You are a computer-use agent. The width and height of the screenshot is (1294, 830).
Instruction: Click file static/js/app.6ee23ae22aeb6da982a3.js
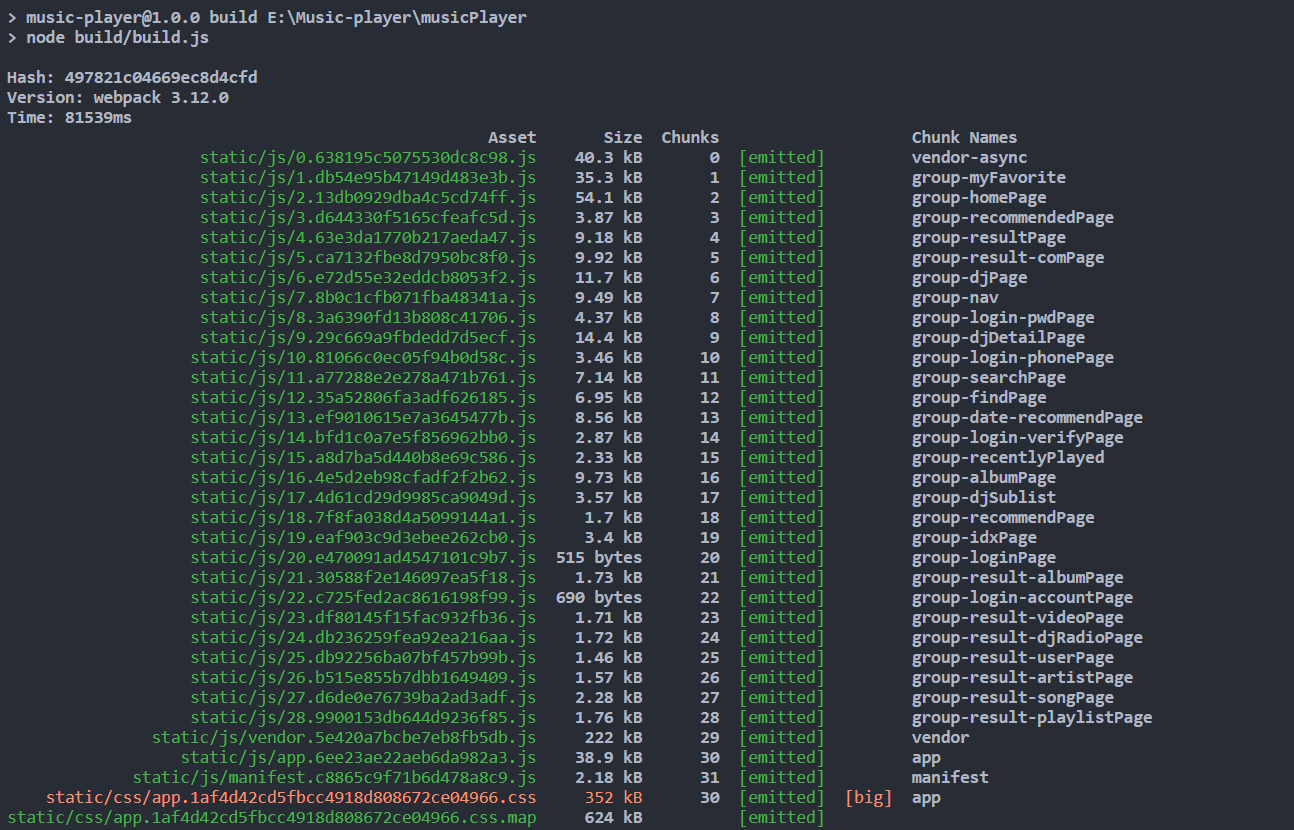click(x=359, y=758)
